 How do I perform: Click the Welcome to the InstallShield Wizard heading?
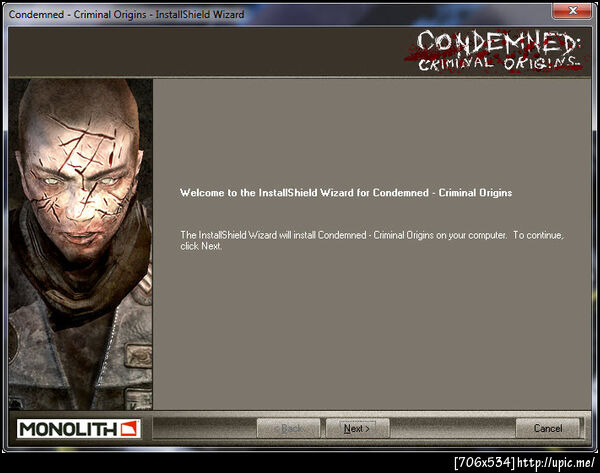[x=346, y=192]
